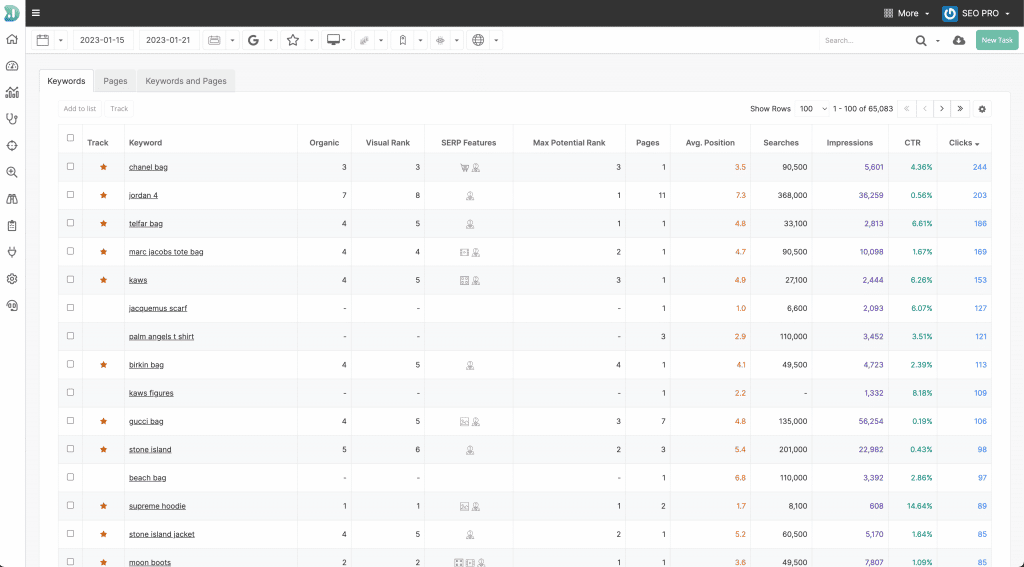Screen dimensions: 1024x567
Task: Open the desktop device dropdown
Action: tap(336, 40)
